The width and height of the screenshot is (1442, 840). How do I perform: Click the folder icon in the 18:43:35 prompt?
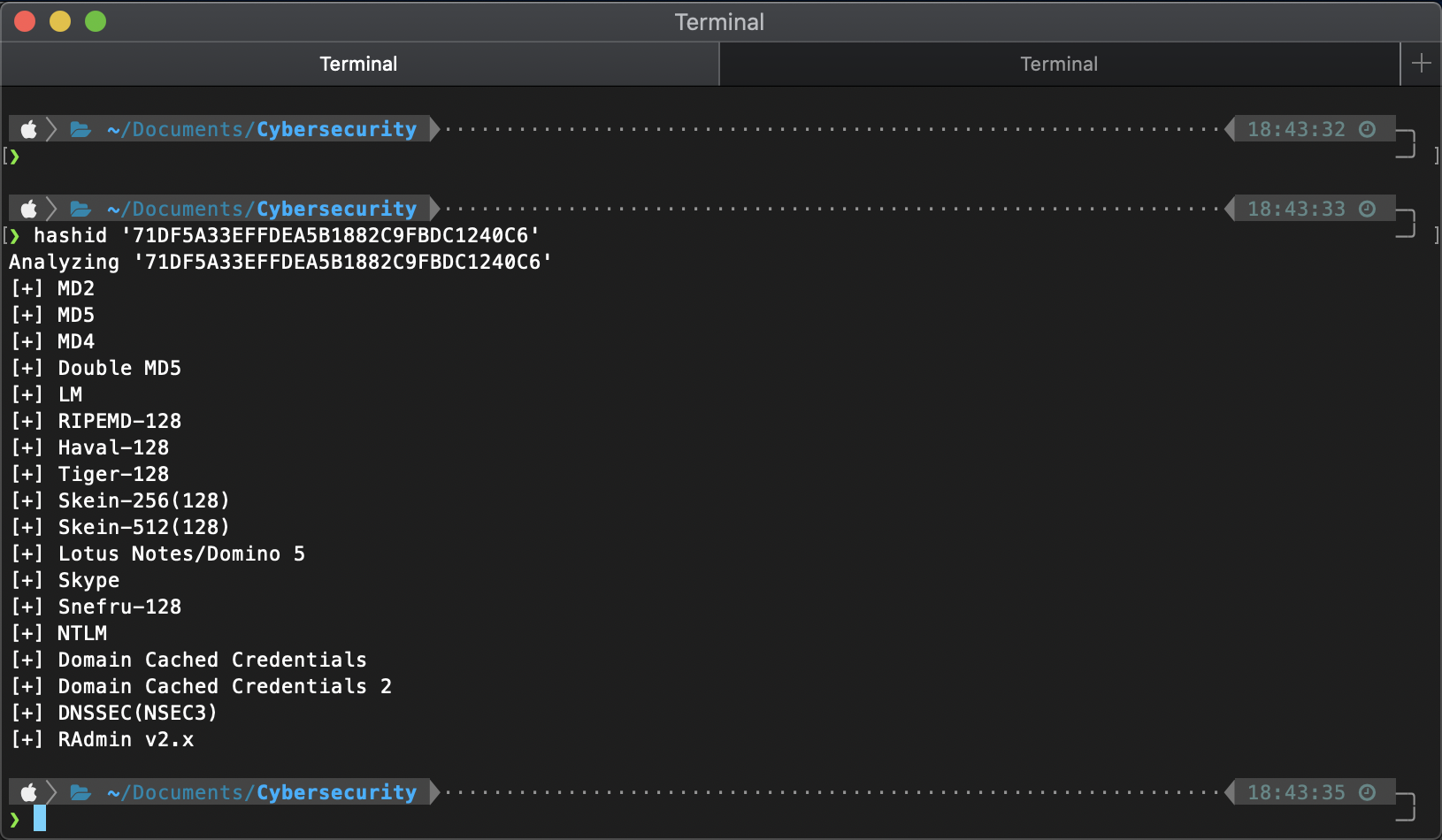[x=81, y=792]
